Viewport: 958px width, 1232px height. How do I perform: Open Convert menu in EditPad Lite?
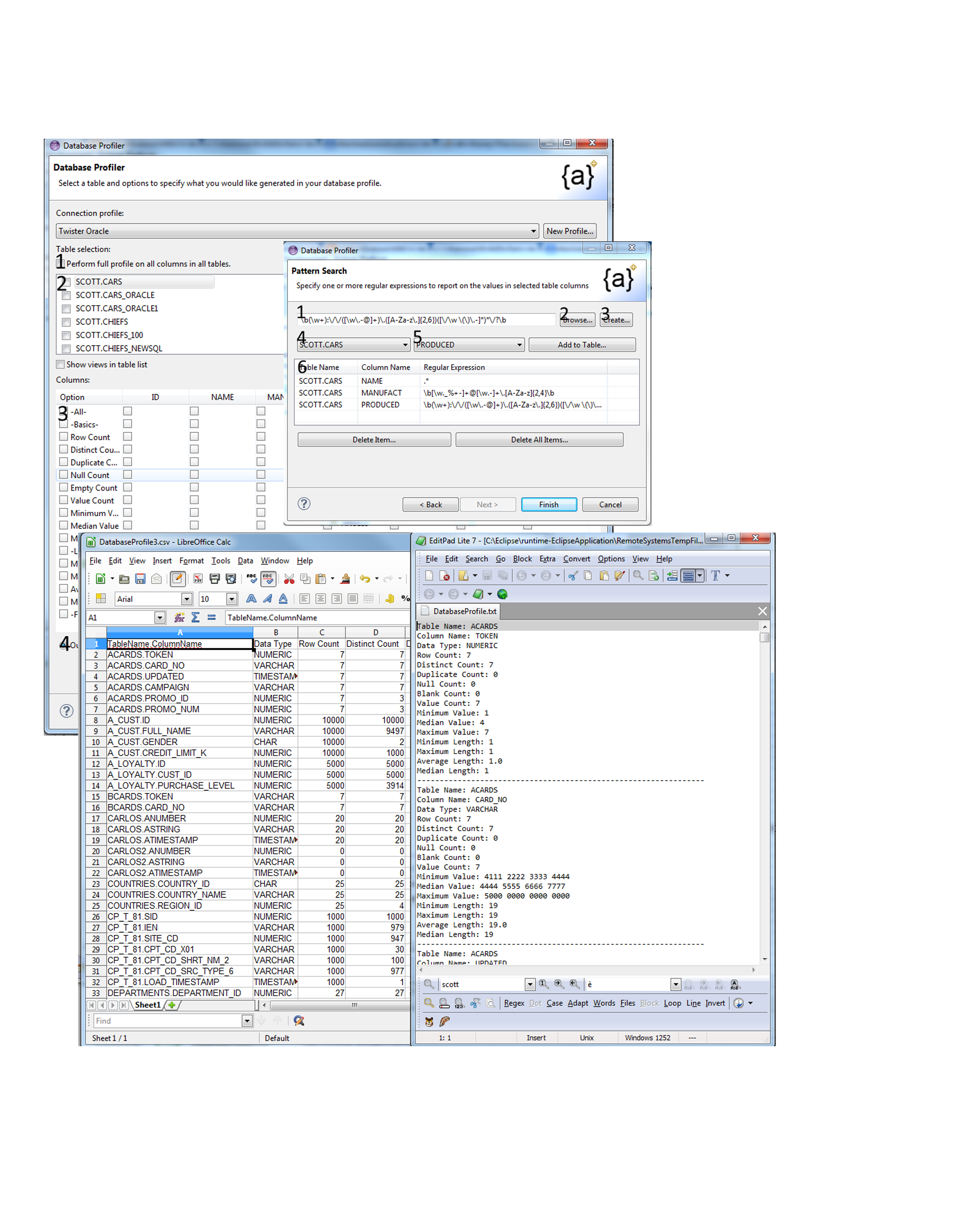[x=576, y=559]
